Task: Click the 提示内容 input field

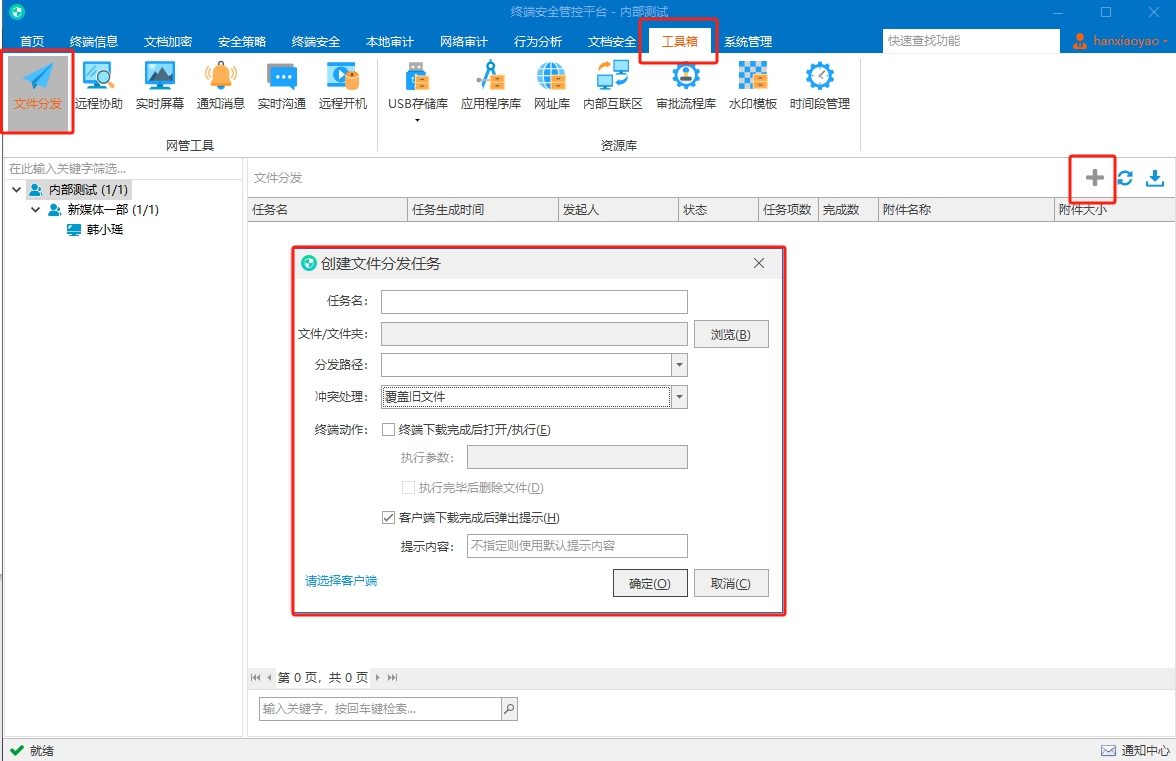Action: [x=577, y=546]
